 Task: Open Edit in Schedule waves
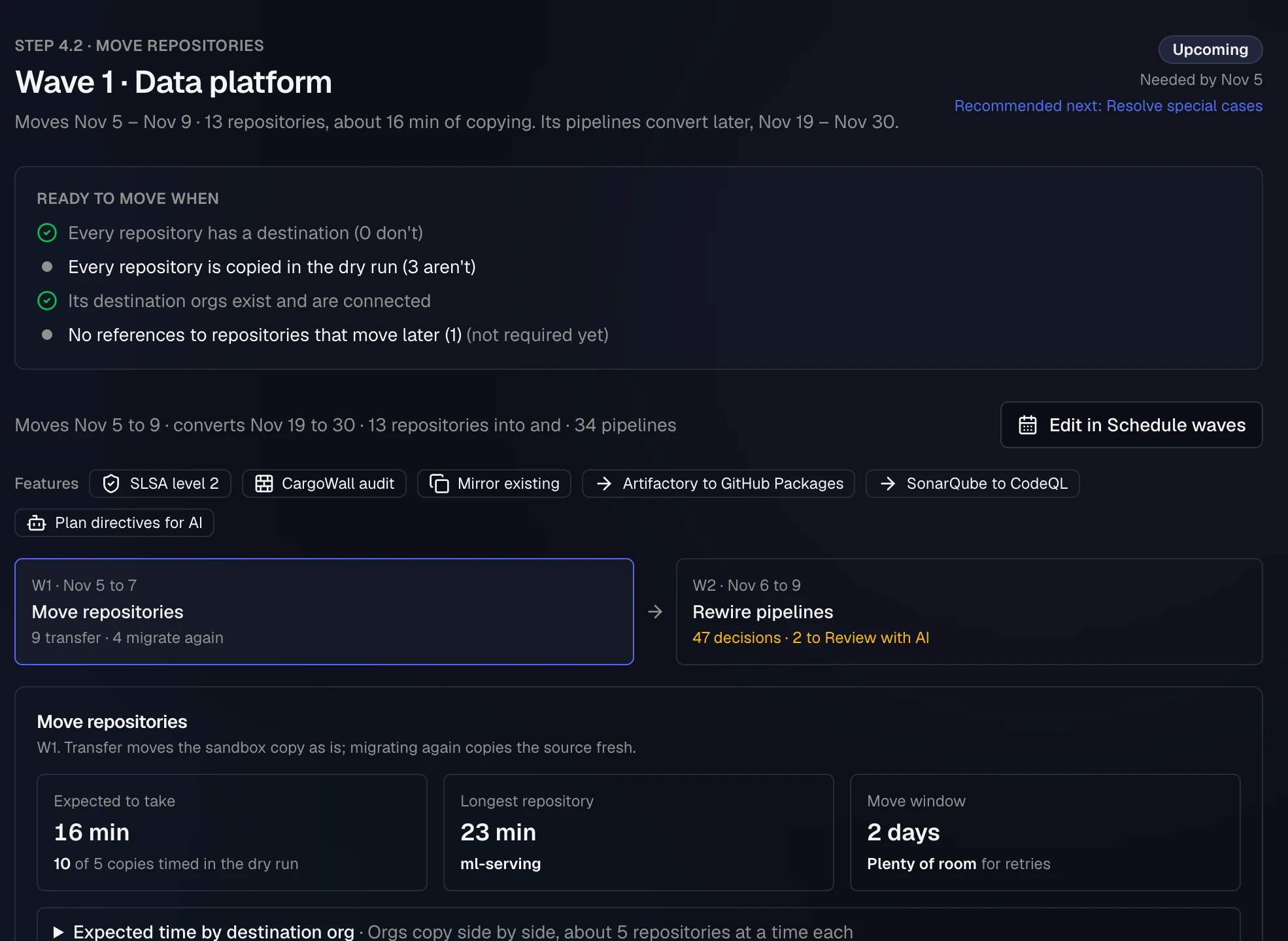(1131, 425)
